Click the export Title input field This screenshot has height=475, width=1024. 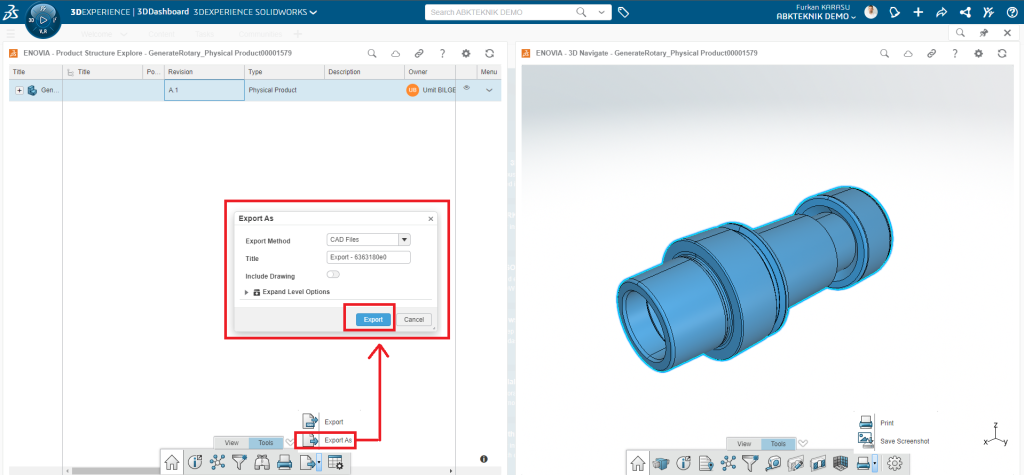pyautogui.click(x=369, y=258)
